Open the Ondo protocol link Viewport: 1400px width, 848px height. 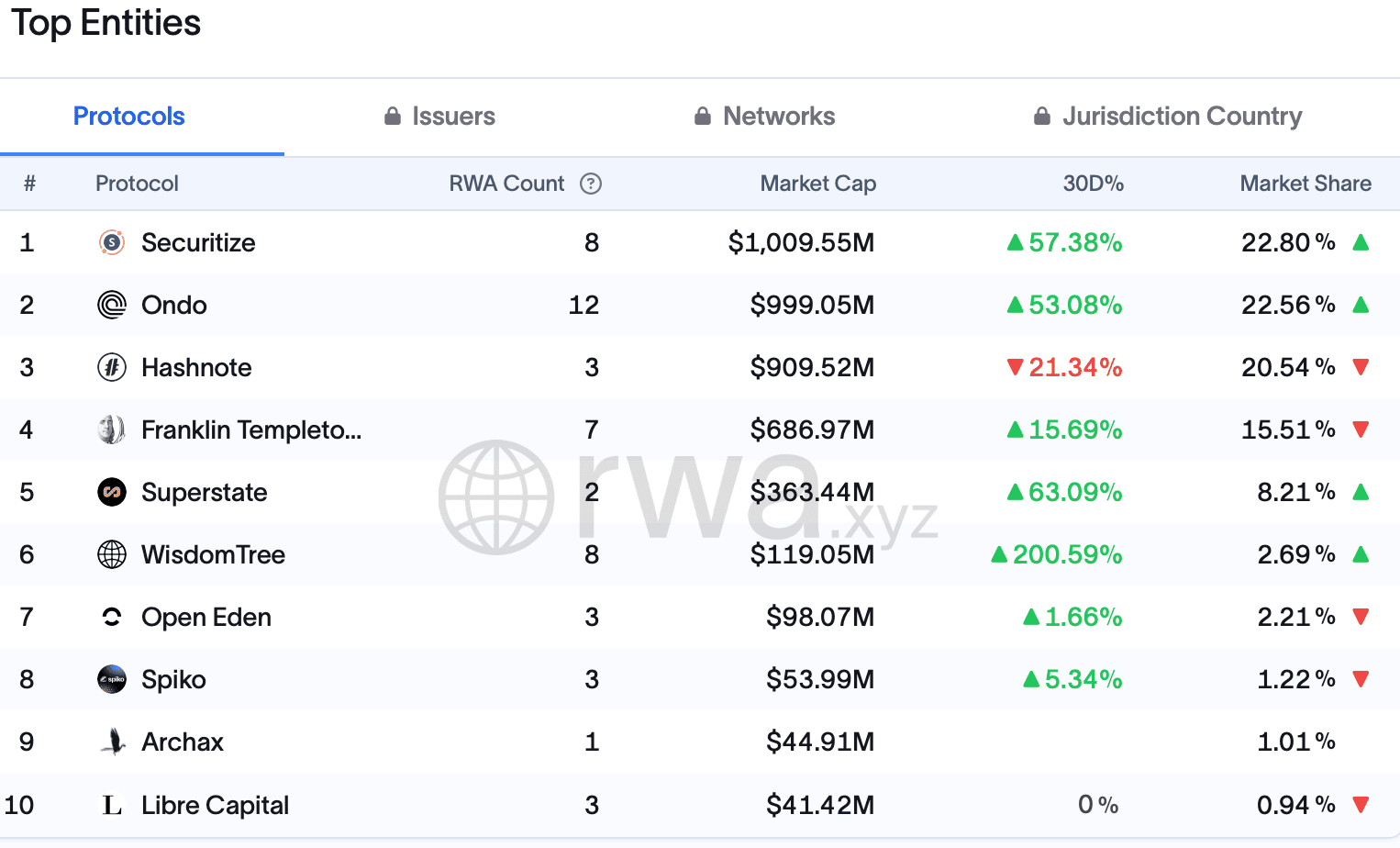tap(174, 305)
